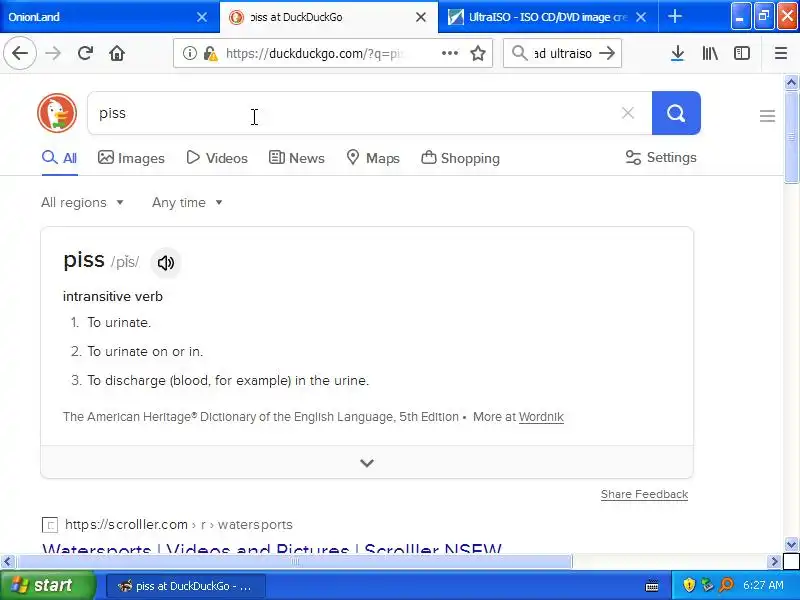Viewport: 800px width, 600px height.
Task: Select the DuckDuckGo taskbar button
Action: (186, 586)
